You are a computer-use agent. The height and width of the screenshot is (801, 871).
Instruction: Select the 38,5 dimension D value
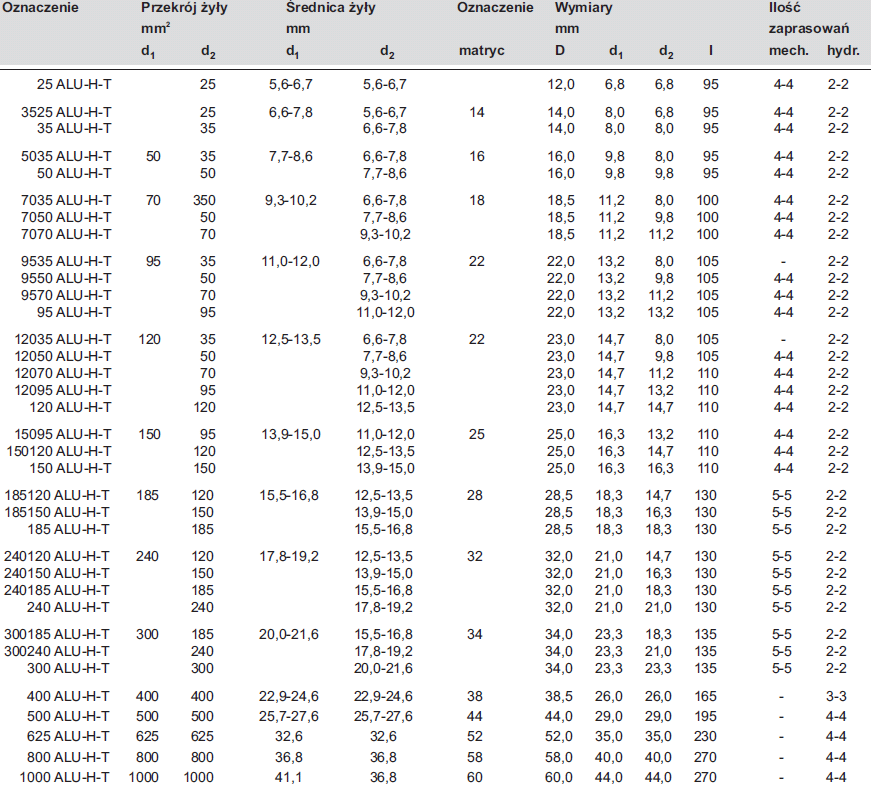point(561,695)
